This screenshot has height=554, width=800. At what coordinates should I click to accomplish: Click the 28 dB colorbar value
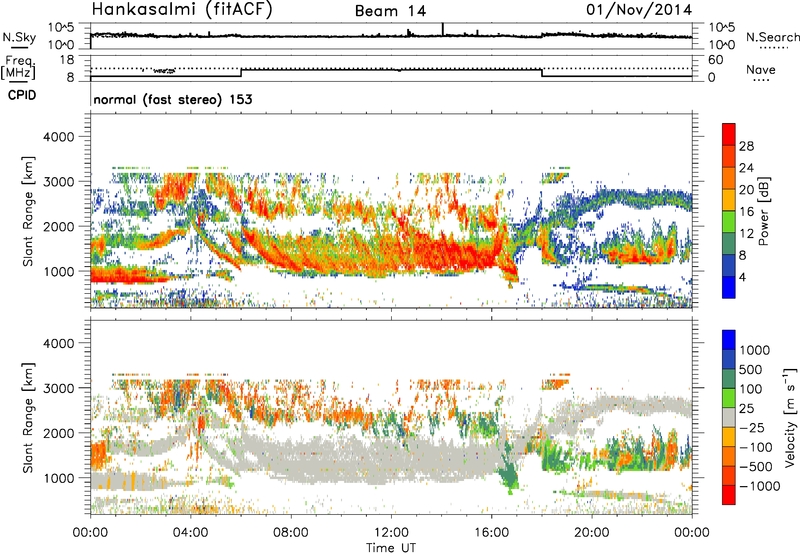746,146
